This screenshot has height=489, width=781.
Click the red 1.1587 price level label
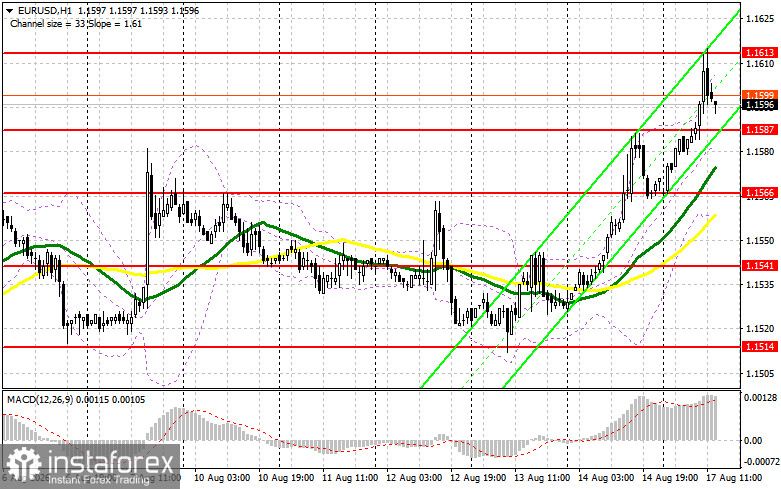point(760,129)
